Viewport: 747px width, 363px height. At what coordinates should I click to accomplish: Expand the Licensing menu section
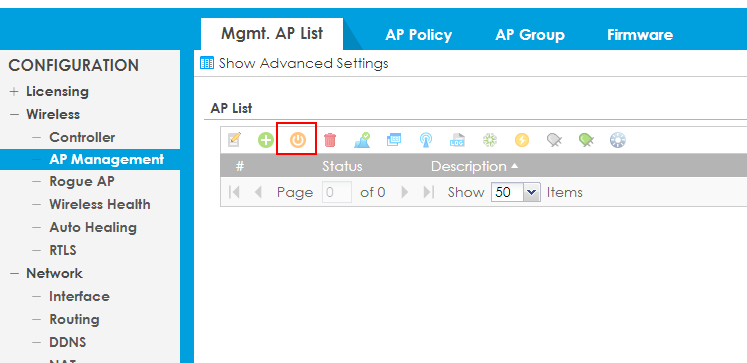point(14,91)
